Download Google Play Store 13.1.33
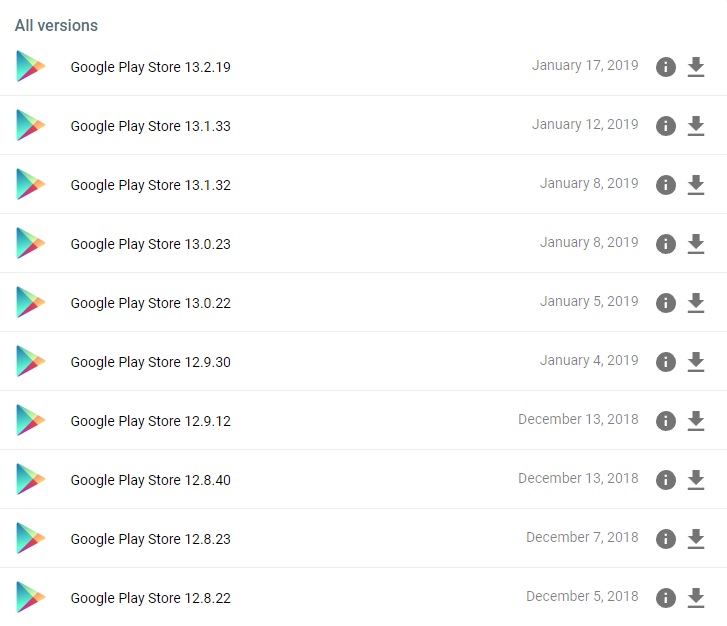727x626 pixels. [696, 126]
